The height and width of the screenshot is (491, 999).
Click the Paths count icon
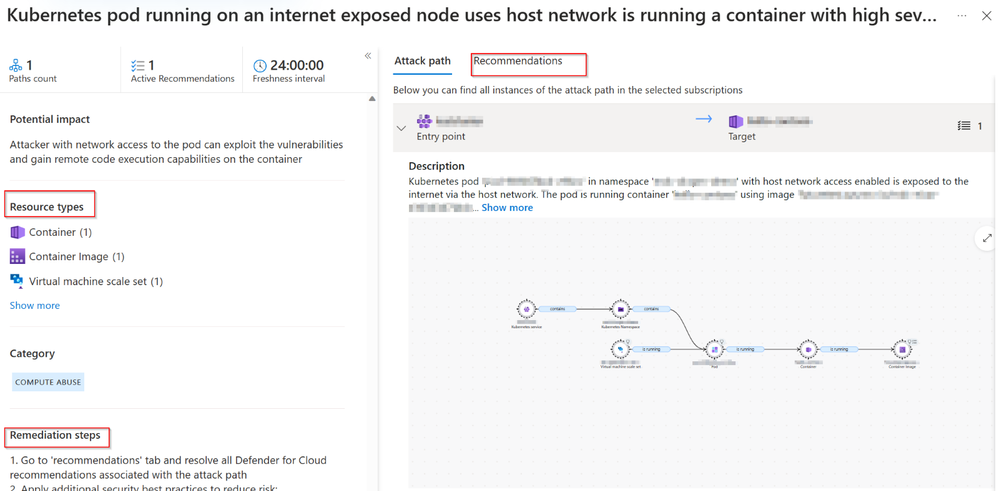16,65
